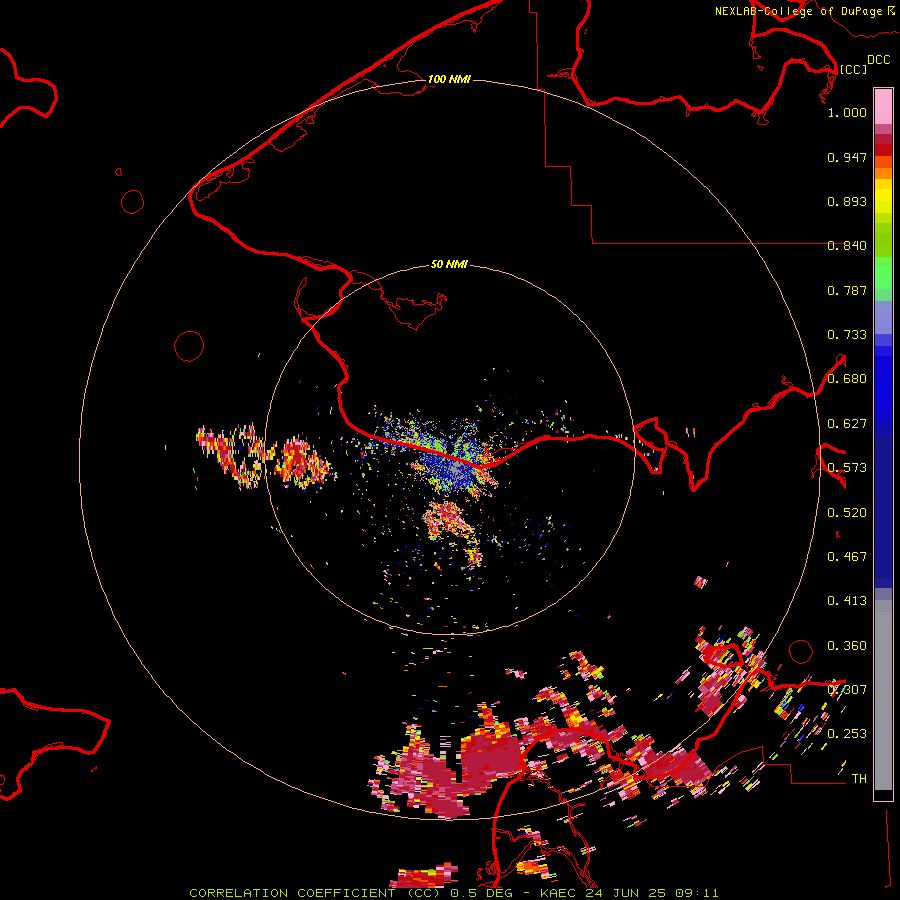This screenshot has height=900, width=900.
Task: Select the 0.680 color scale value
Action: coord(847,379)
